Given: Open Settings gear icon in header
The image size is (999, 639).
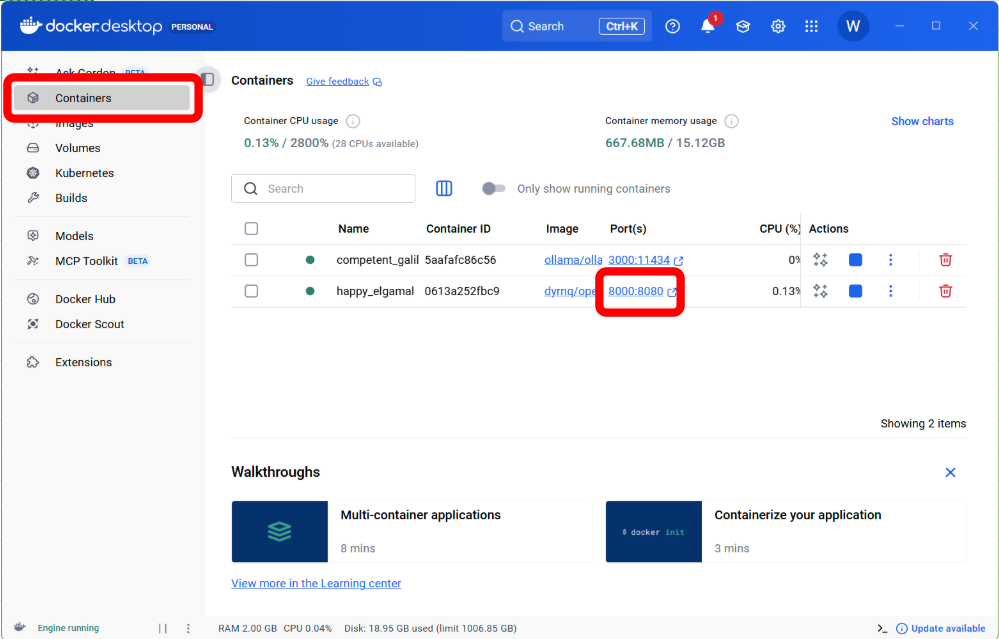Looking at the screenshot, I should pyautogui.click(x=778, y=27).
